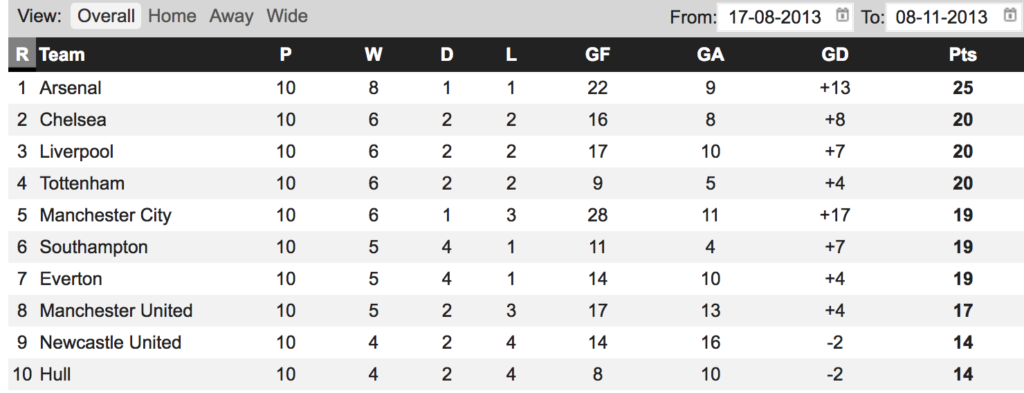Switch to the Overall view tab
Screen dimensions: 1024x393
pos(106,16)
